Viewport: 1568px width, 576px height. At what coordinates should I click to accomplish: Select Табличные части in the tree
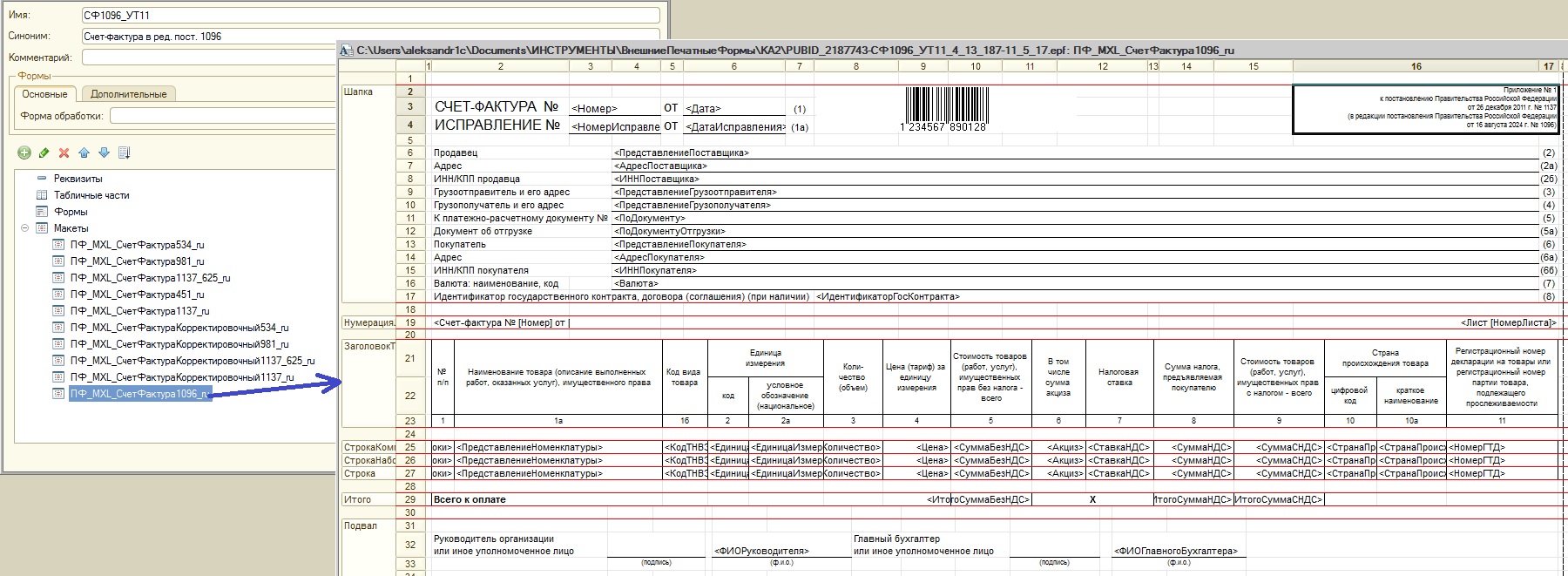pos(91,195)
